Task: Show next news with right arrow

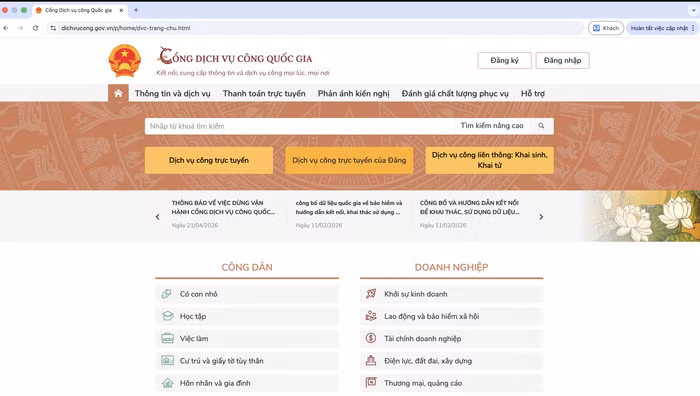Action: 541,217
